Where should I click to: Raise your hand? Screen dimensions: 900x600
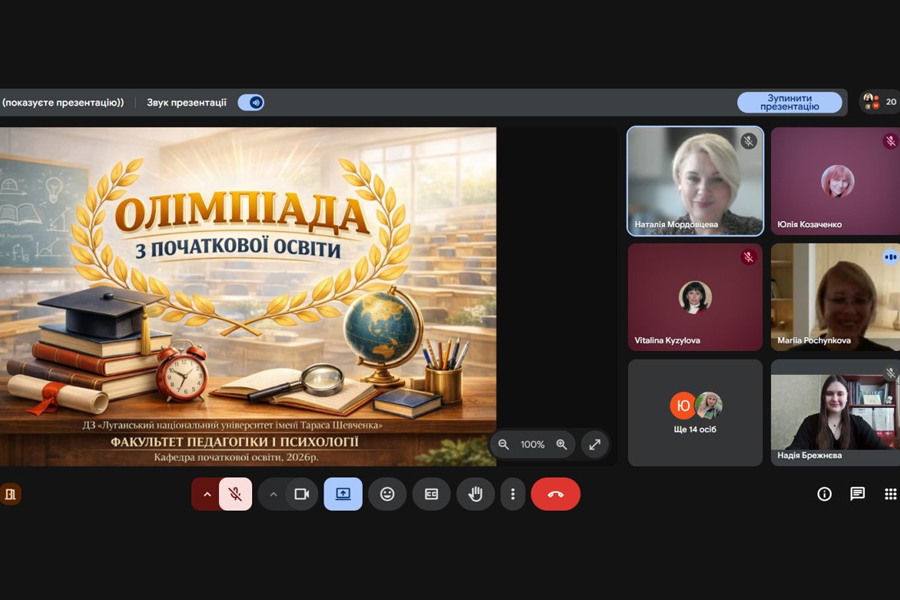pyautogui.click(x=476, y=494)
